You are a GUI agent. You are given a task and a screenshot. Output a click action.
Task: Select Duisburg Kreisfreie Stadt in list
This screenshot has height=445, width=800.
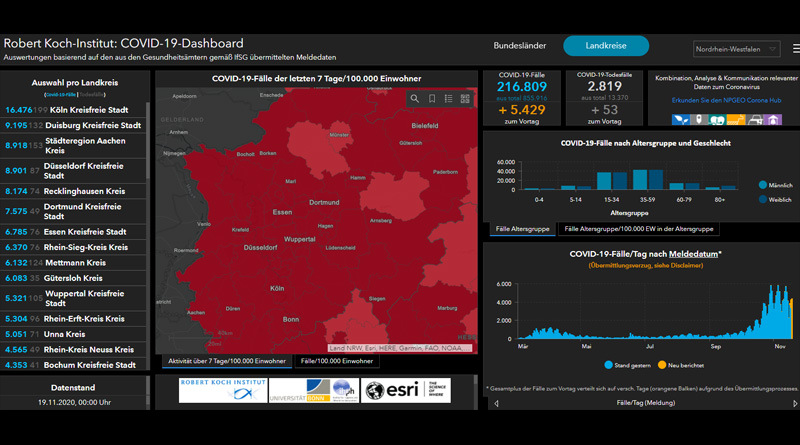click(73, 126)
